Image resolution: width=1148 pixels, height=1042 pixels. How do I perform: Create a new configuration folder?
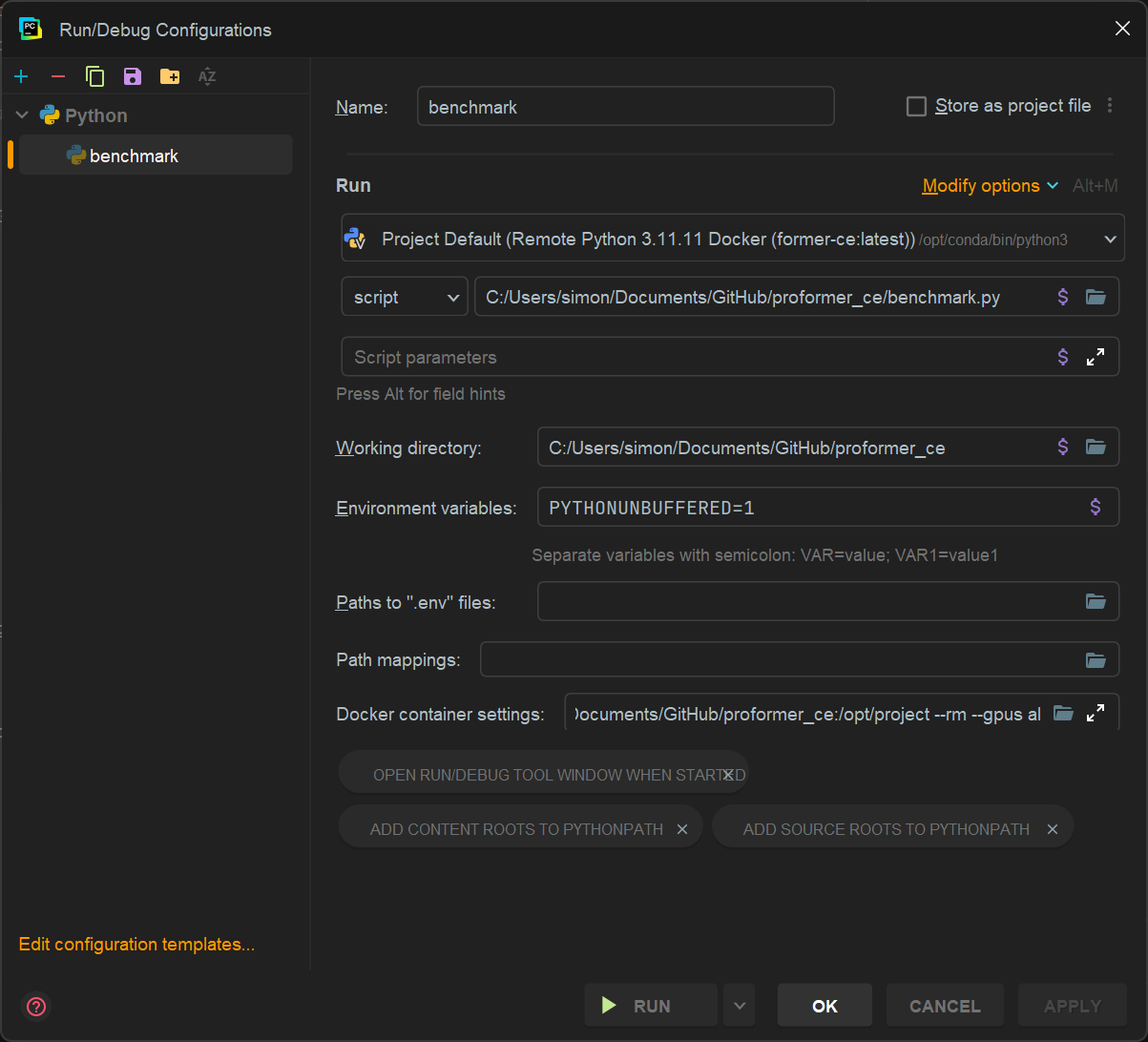pyautogui.click(x=169, y=76)
